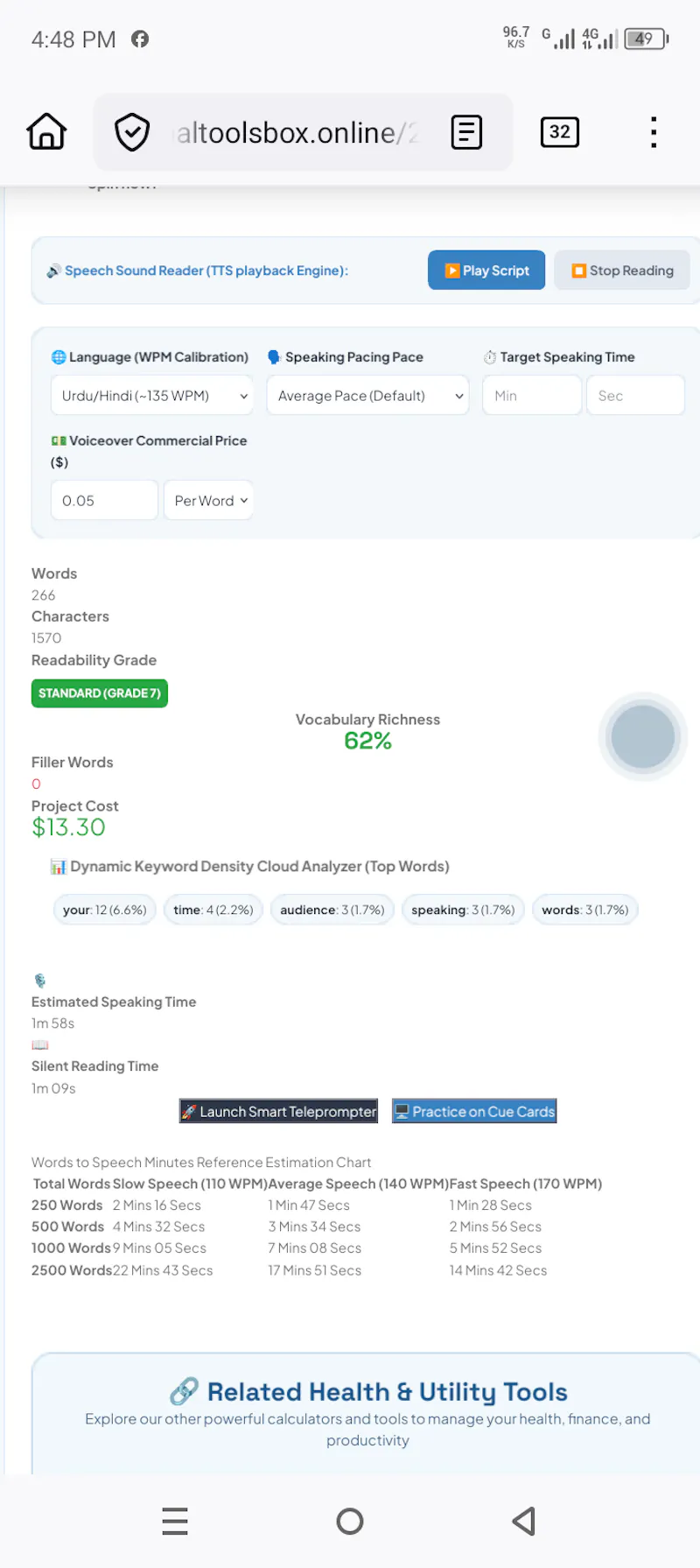Tap the microphone icon above Estimated Speaking Time
700x1568 pixels.
pyautogui.click(x=39, y=981)
